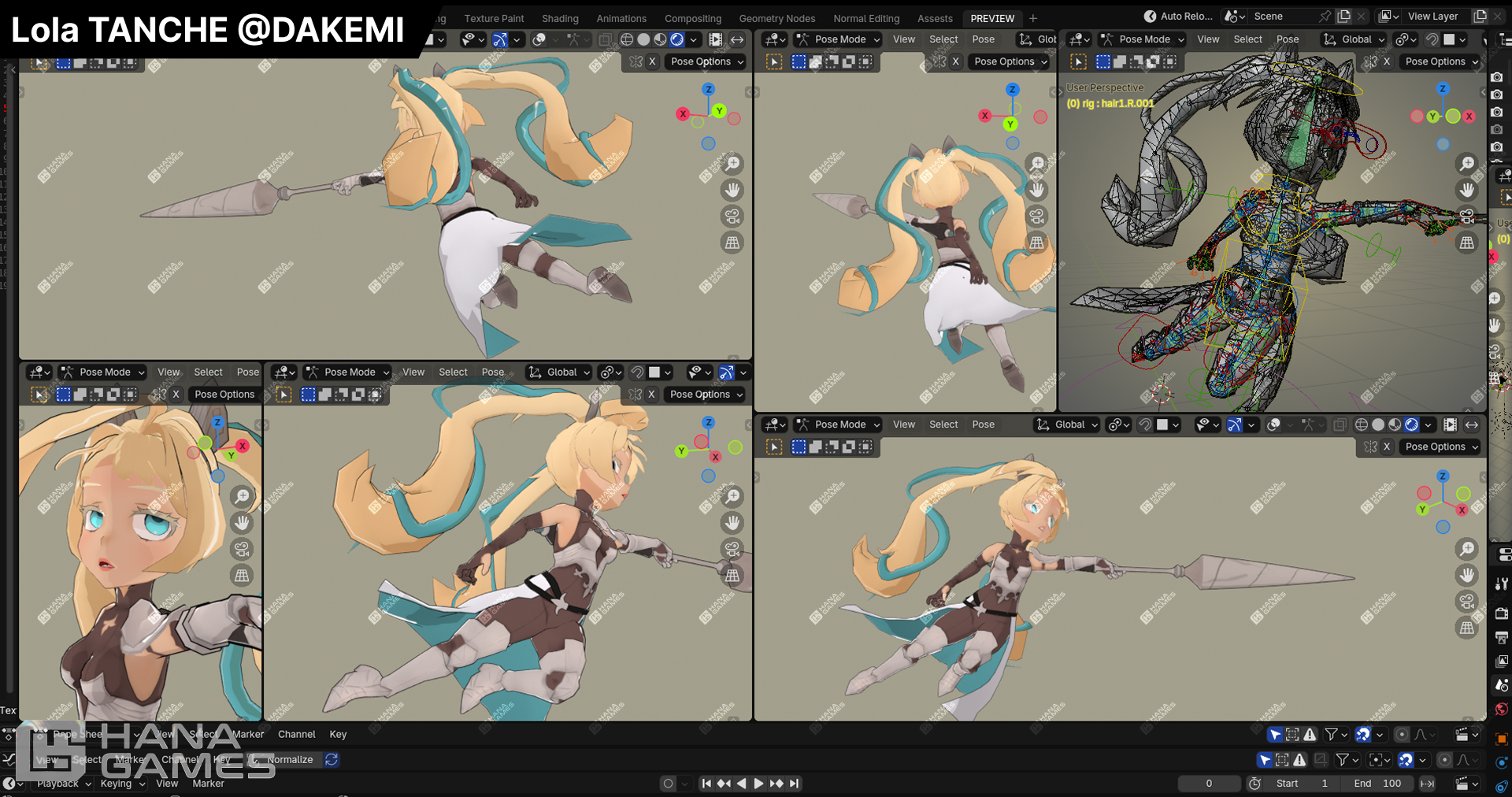Click the pan hand icon in the top-left viewport
Screen dimensions: 1512x797
(x=732, y=190)
